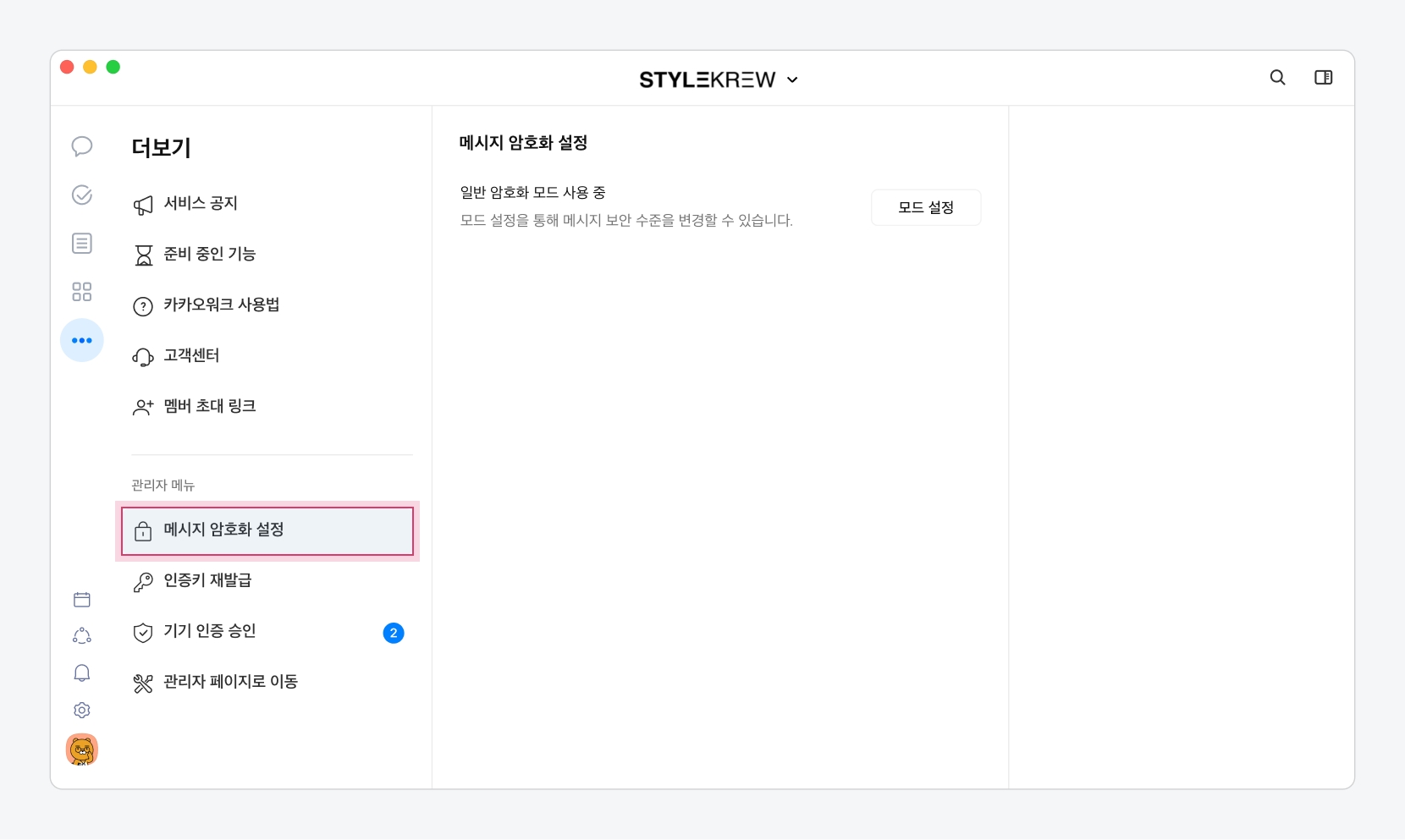The image size is (1405, 840).
Task: Open the settings gear icon
Action: (82, 710)
